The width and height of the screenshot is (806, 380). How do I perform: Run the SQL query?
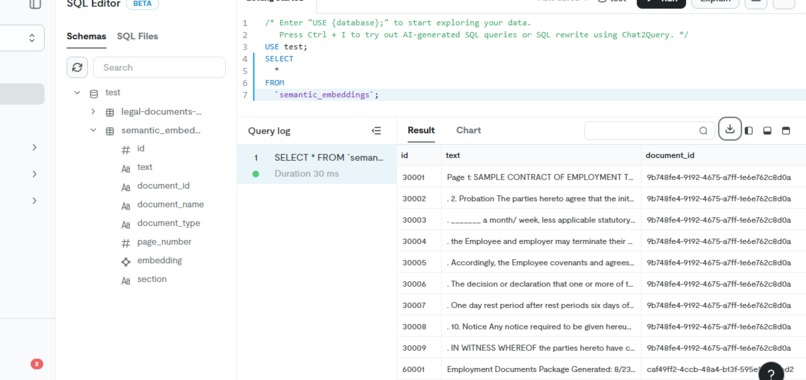(x=662, y=2)
